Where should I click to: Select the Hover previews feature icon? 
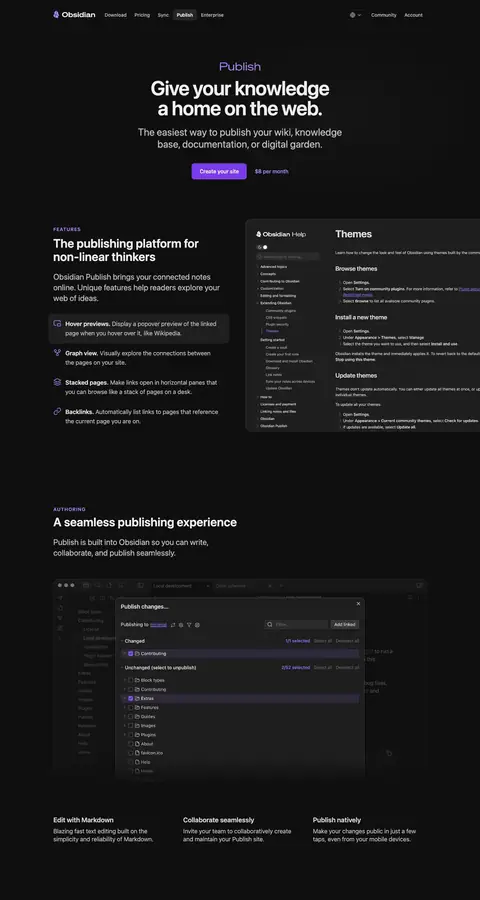click(x=57, y=324)
